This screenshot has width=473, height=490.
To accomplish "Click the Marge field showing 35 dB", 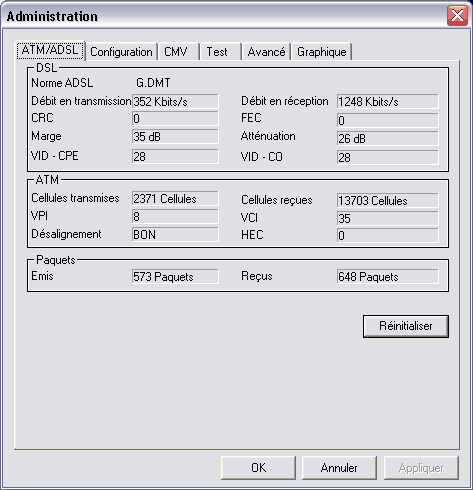I will [175, 137].
